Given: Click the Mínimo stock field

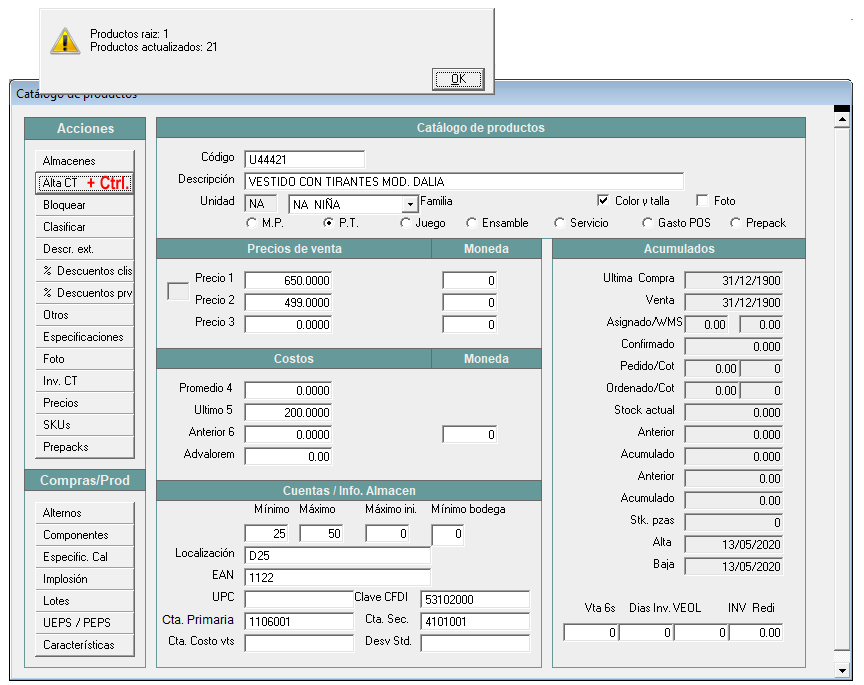Looking at the screenshot, I should [x=266, y=533].
